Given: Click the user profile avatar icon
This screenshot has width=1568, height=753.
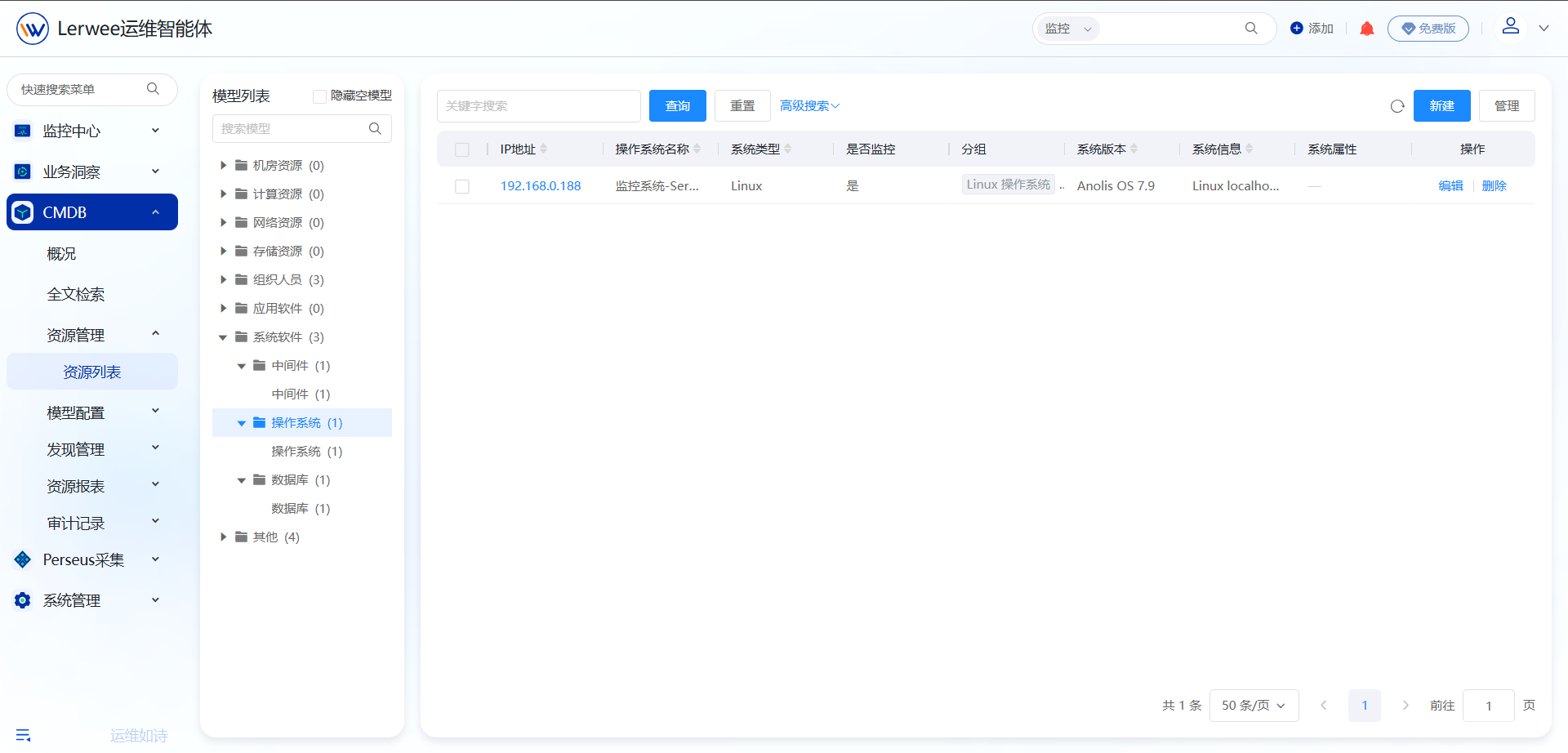Looking at the screenshot, I should pyautogui.click(x=1511, y=26).
